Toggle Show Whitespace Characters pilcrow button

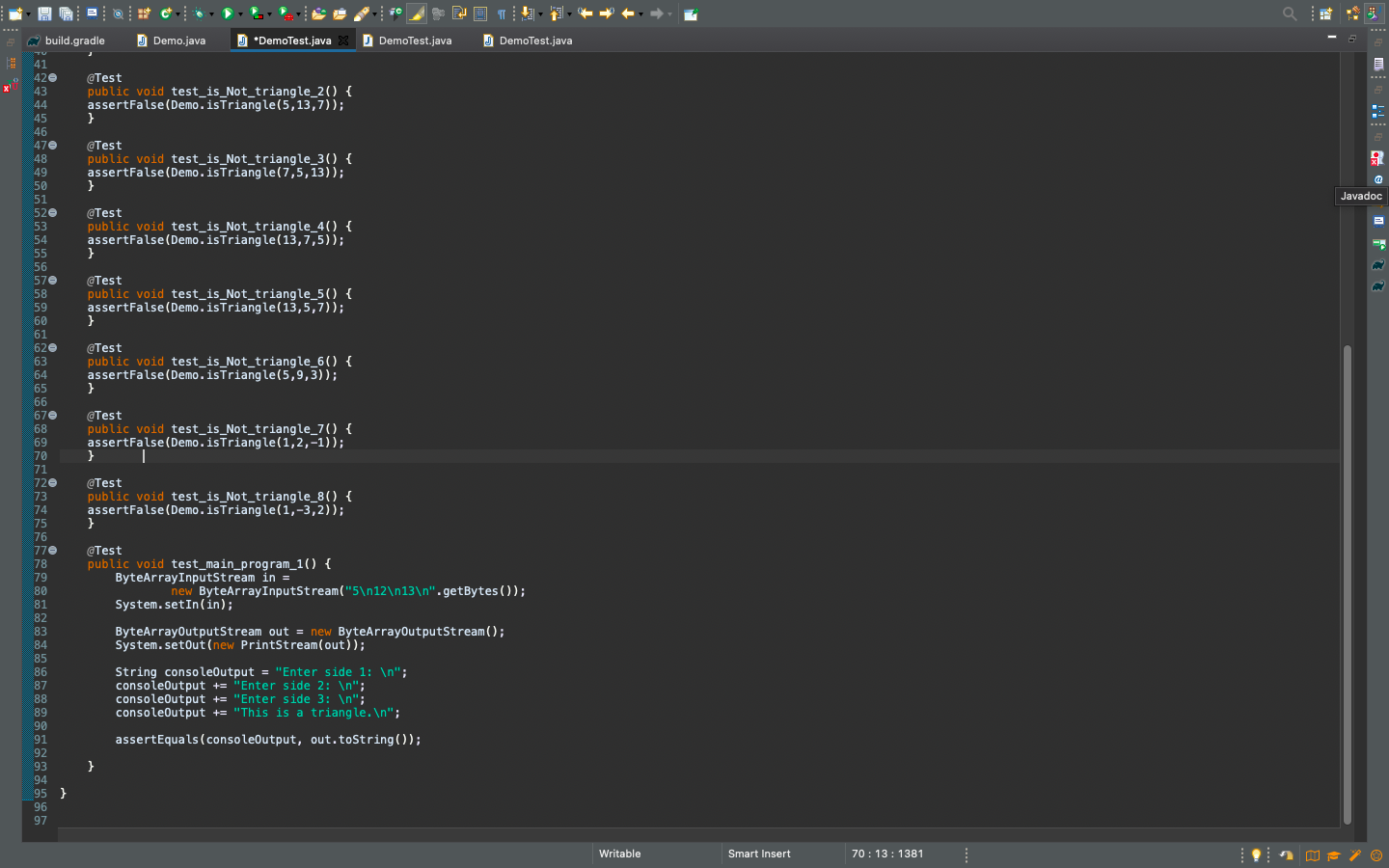pos(502,14)
